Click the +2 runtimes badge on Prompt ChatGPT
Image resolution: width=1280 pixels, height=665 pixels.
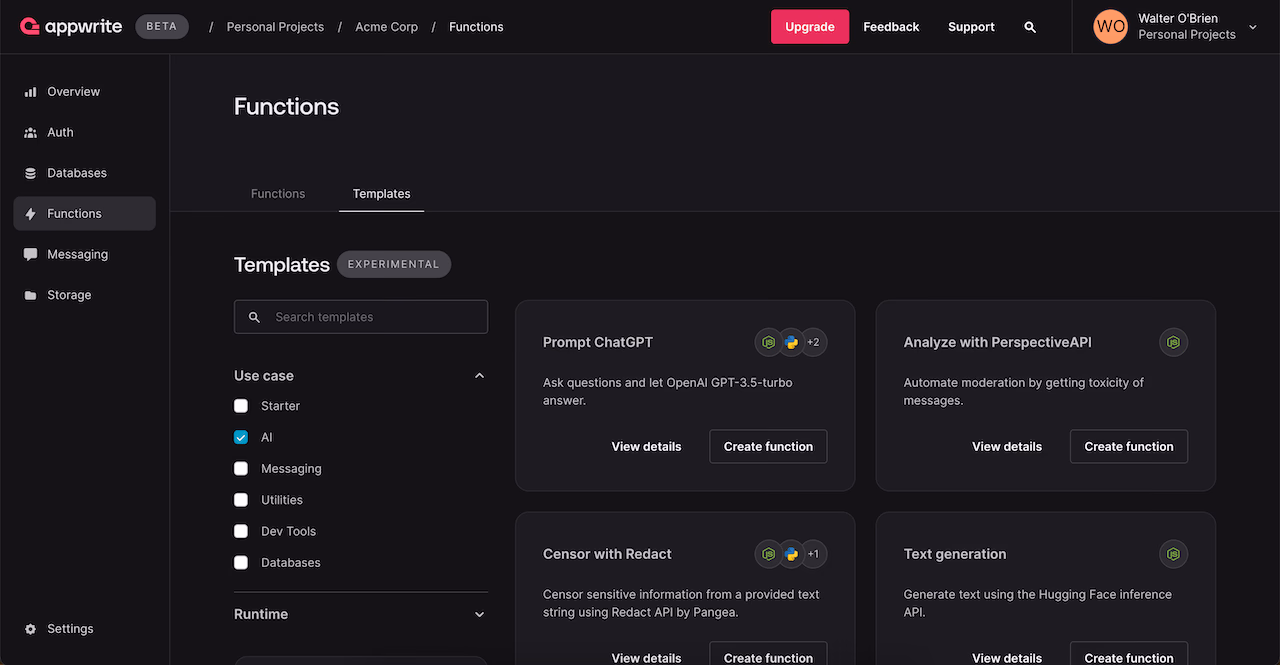pyautogui.click(x=813, y=342)
